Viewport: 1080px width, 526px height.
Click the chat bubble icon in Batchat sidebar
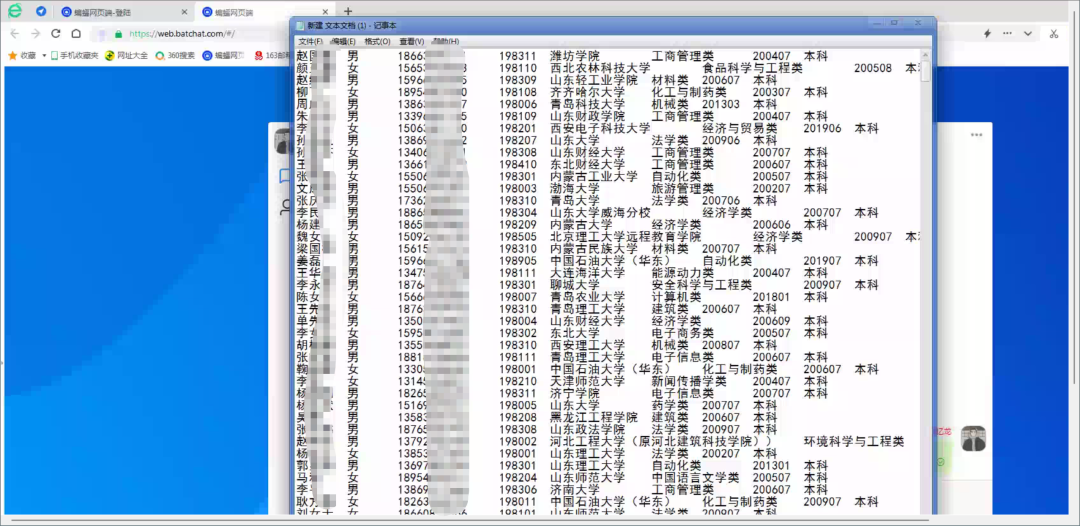pyautogui.click(x=284, y=176)
